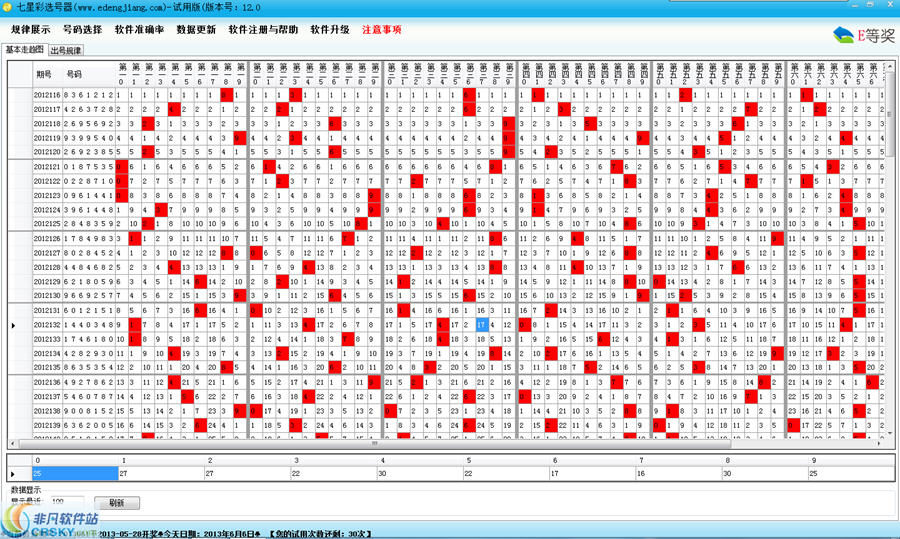Click the value 17 under column 6 in bottom table

pos(592,474)
